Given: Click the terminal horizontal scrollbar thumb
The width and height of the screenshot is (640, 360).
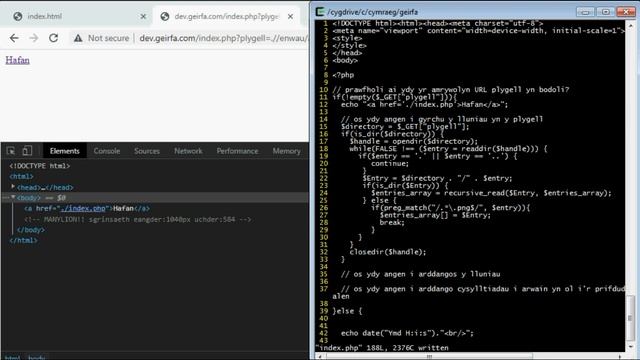Looking at the screenshot, I should click(429, 356).
